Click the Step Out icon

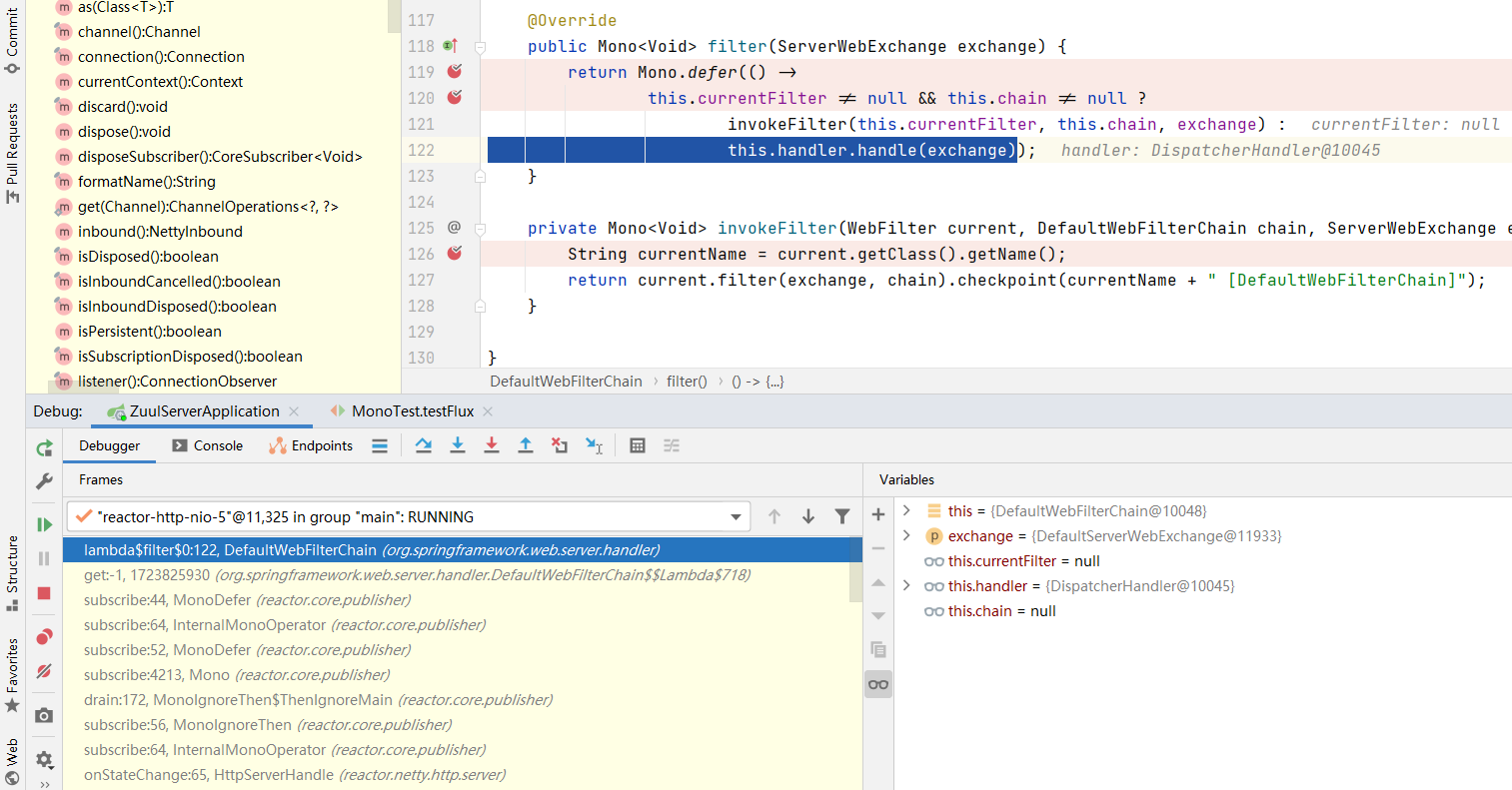(526, 445)
